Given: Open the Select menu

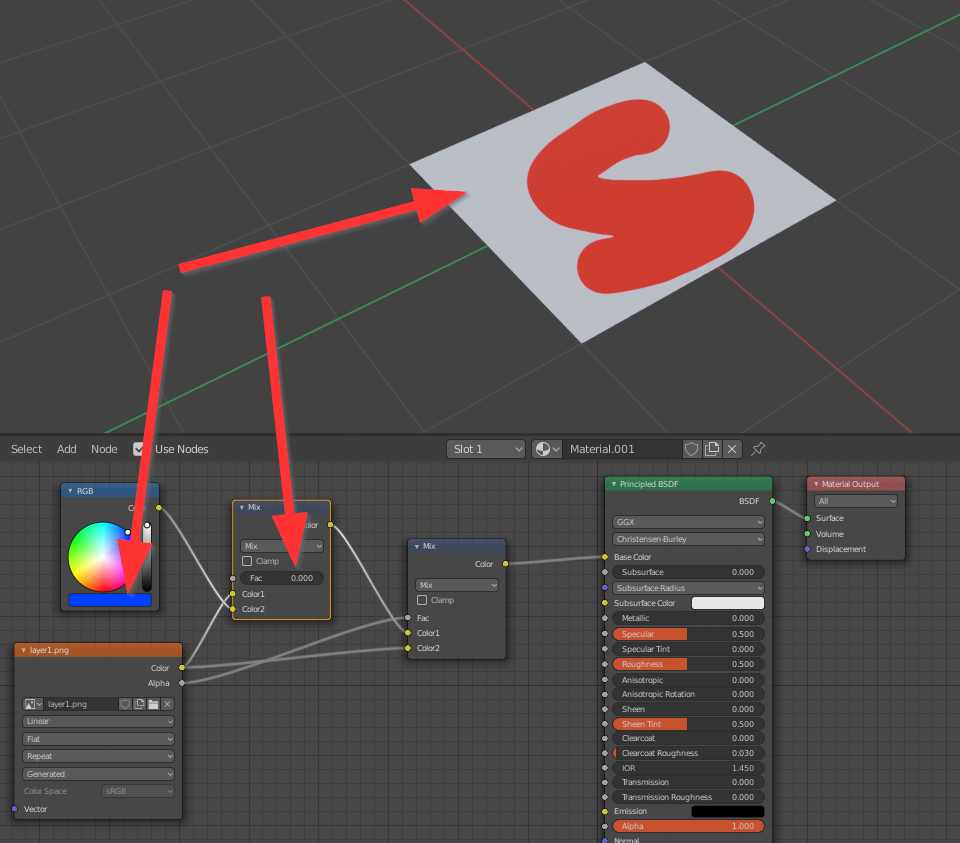Looking at the screenshot, I should click(26, 449).
